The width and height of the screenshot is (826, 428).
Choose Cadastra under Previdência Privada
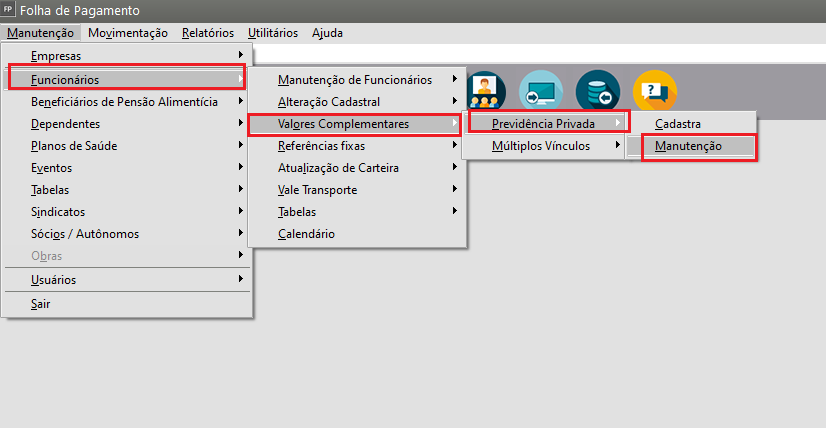tap(691, 124)
